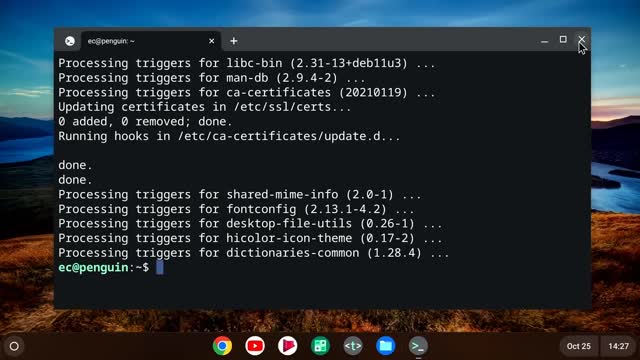Image resolution: width=640 pixels, height=360 pixels.
Task: Open Google Chrome from the shelf
Action: coord(222,346)
